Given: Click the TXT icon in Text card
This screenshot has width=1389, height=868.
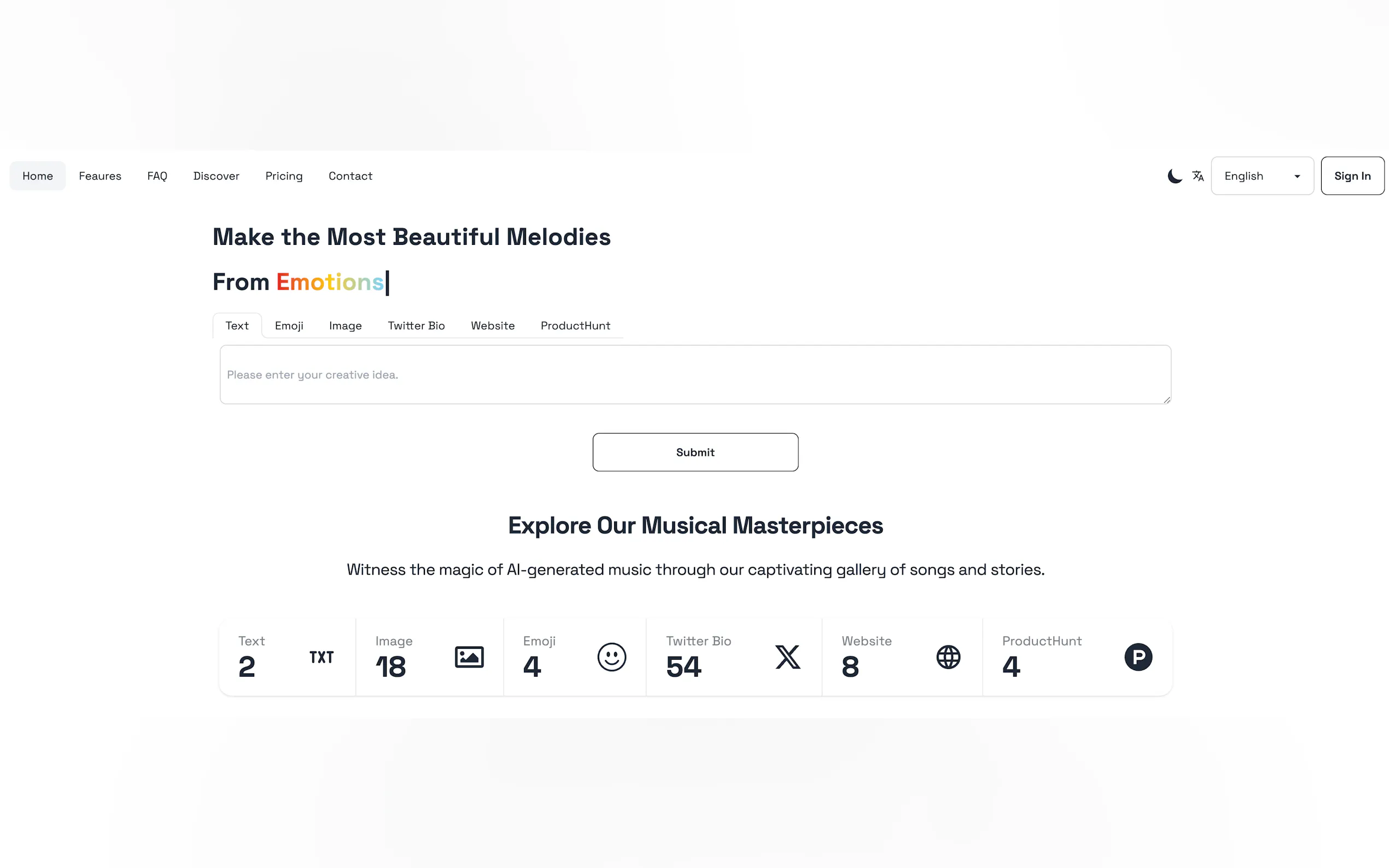Looking at the screenshot, I should pos(321,657).
